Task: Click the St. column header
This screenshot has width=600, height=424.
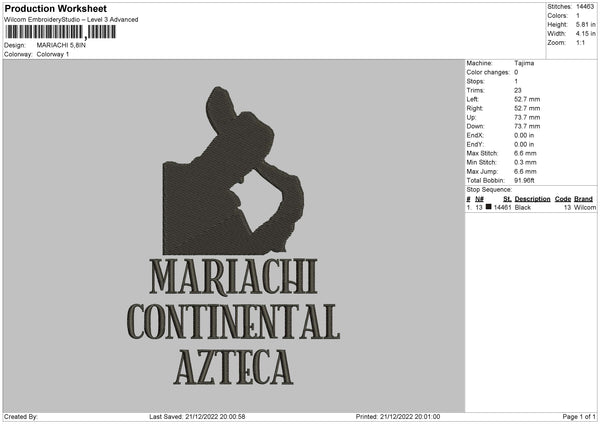Action: click(507, 199)
